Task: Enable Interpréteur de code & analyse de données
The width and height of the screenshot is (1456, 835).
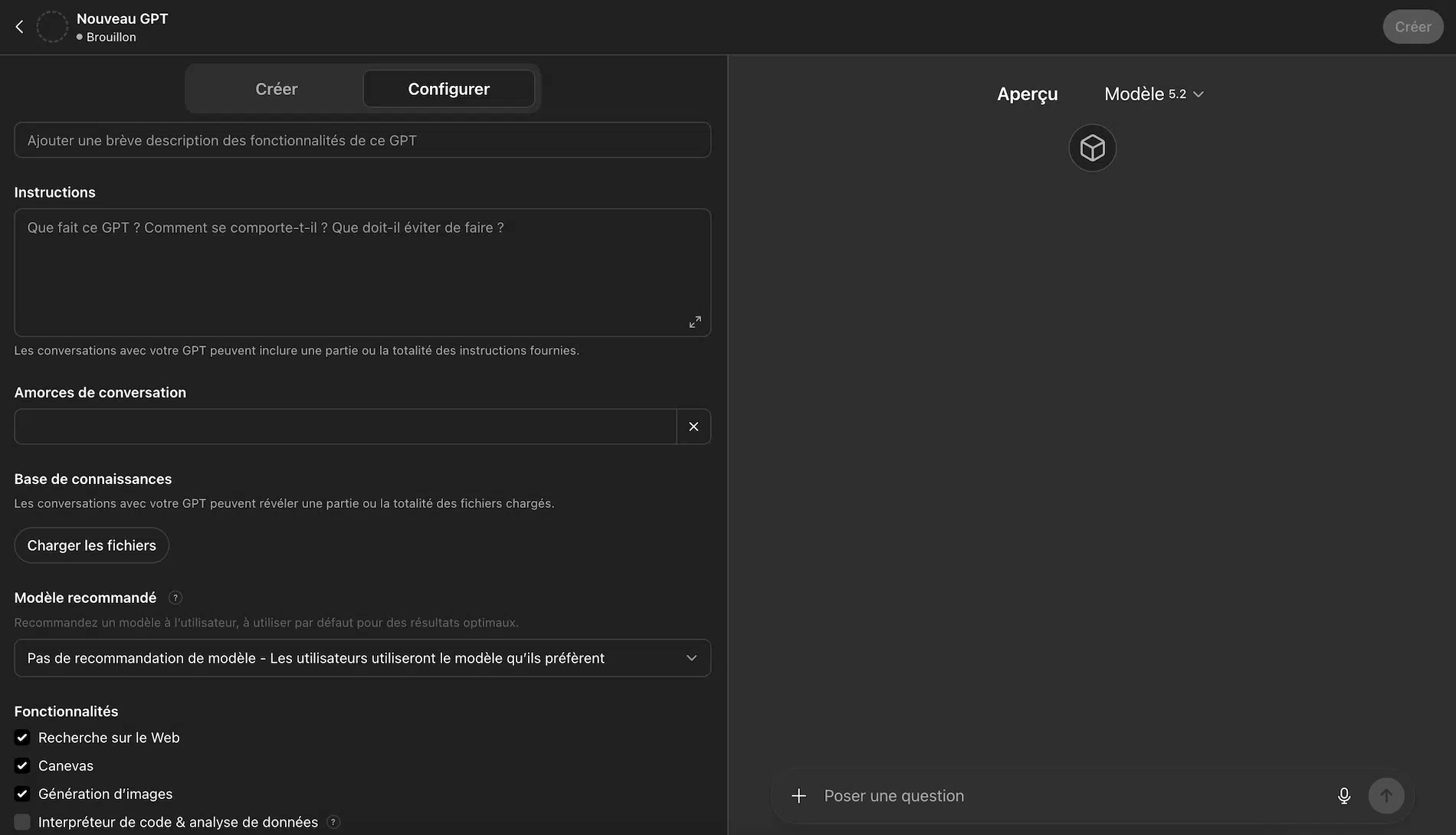Action: pyautogui.click(x=21, y=821)
